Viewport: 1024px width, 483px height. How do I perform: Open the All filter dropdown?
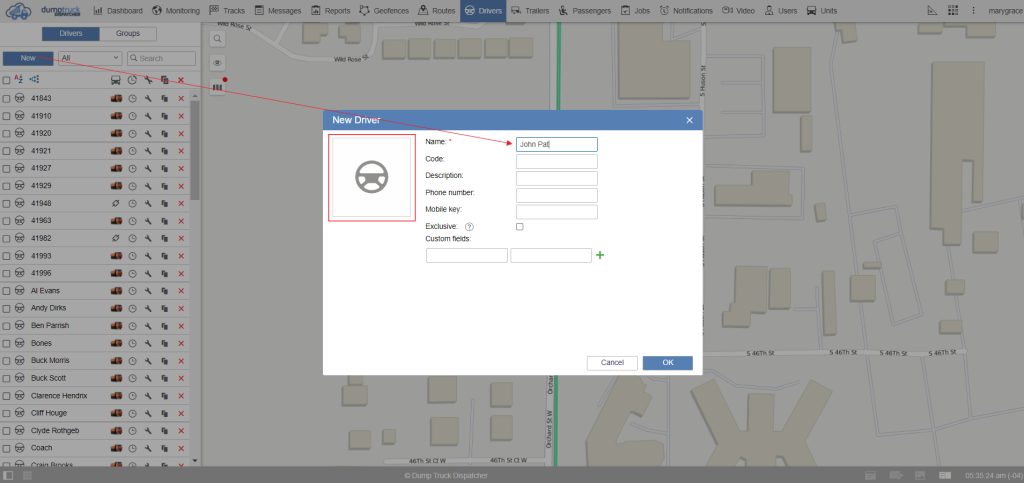90,59
